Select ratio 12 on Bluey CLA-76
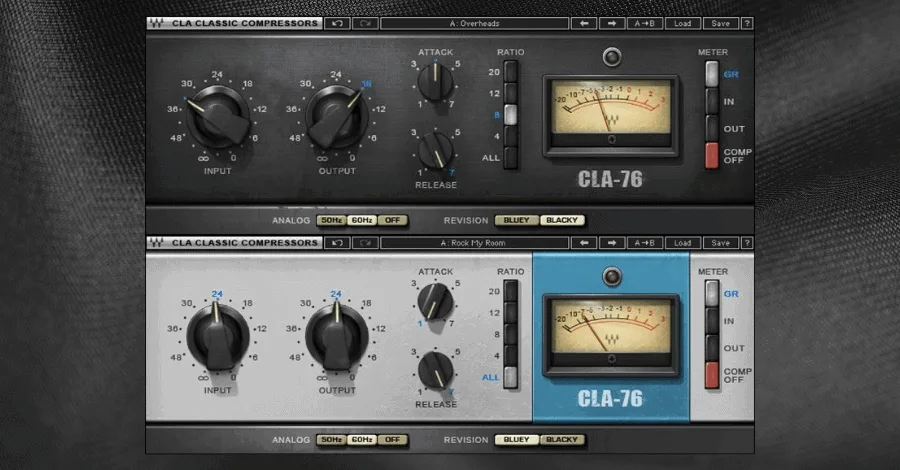The image size is (900, 470). 510,313
